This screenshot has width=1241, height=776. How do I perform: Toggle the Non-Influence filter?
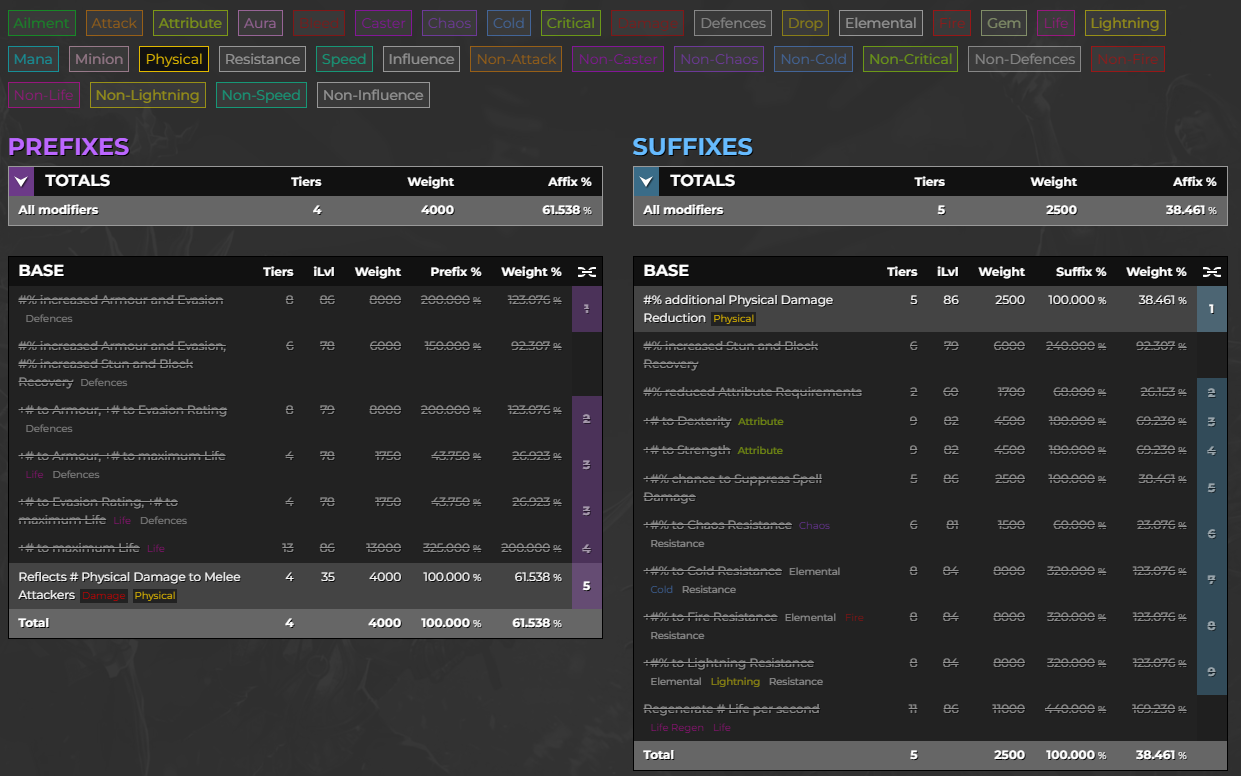pos(373,95)
